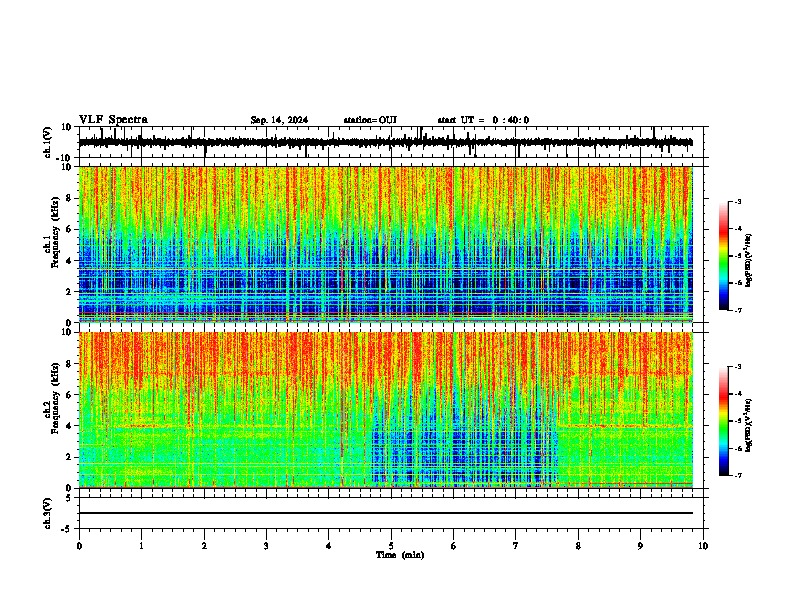This screenshot has height=612, width=792.
Task: Click the ch.1 colorbar log(PSD) unit label
Action: (x=749, y=261)
